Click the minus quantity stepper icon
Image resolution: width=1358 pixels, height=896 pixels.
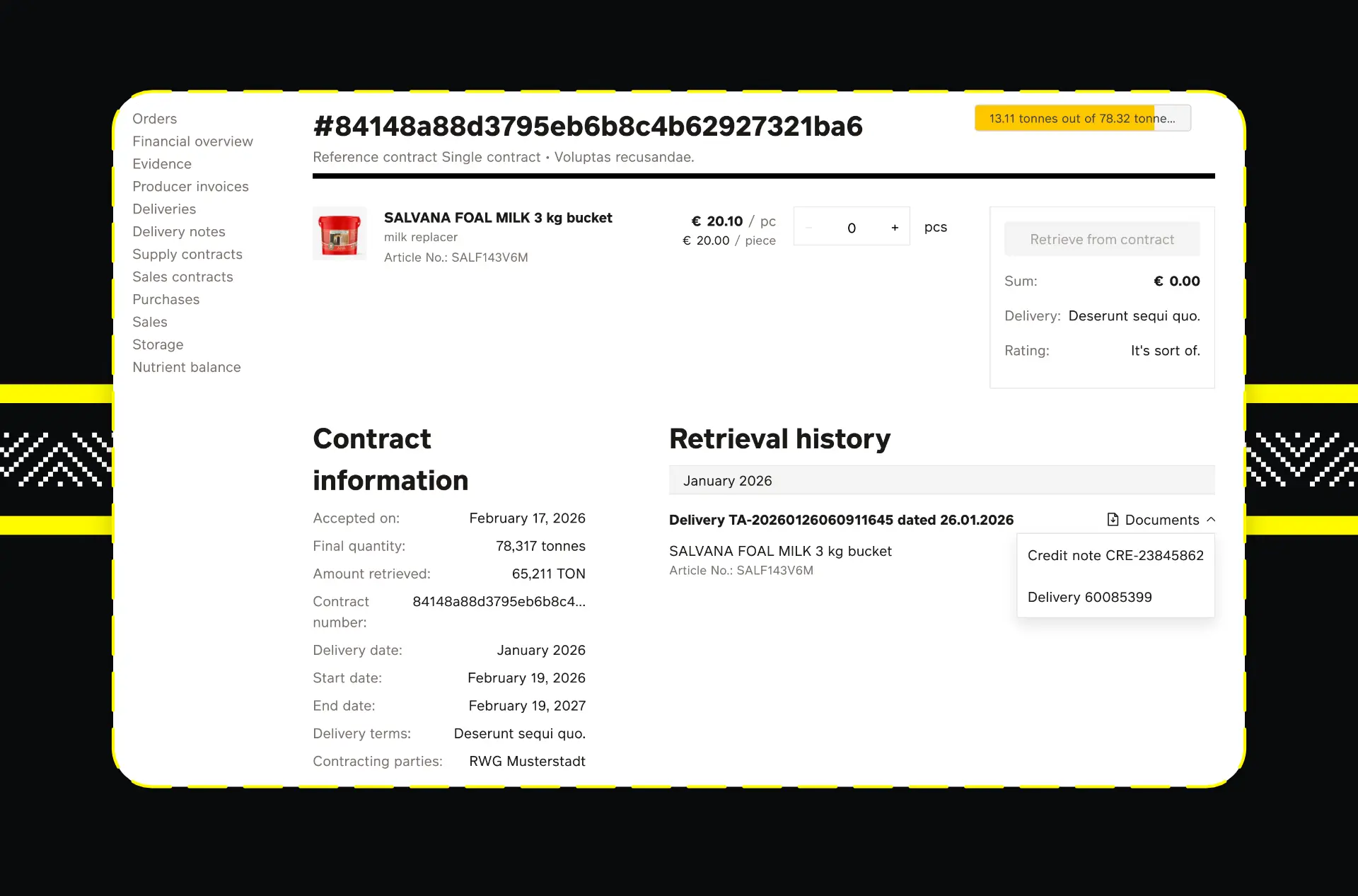coord(808,228)
